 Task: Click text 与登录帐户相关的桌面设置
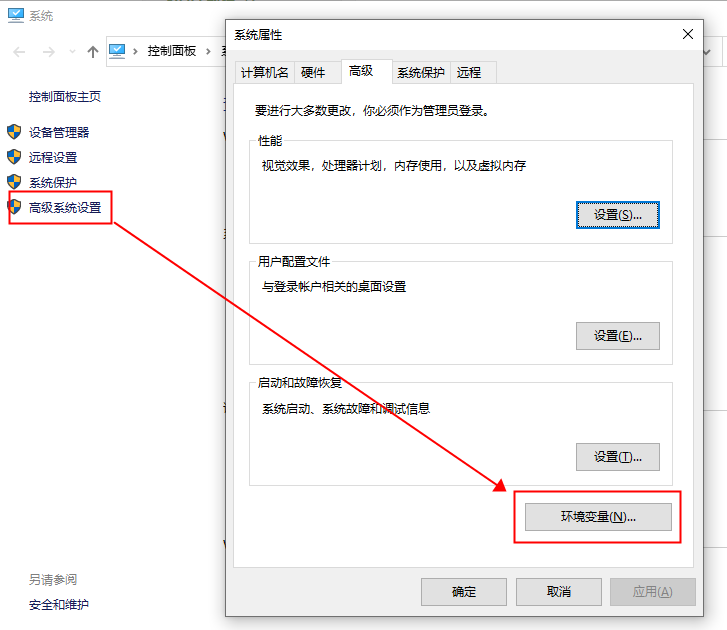point(334,286)
